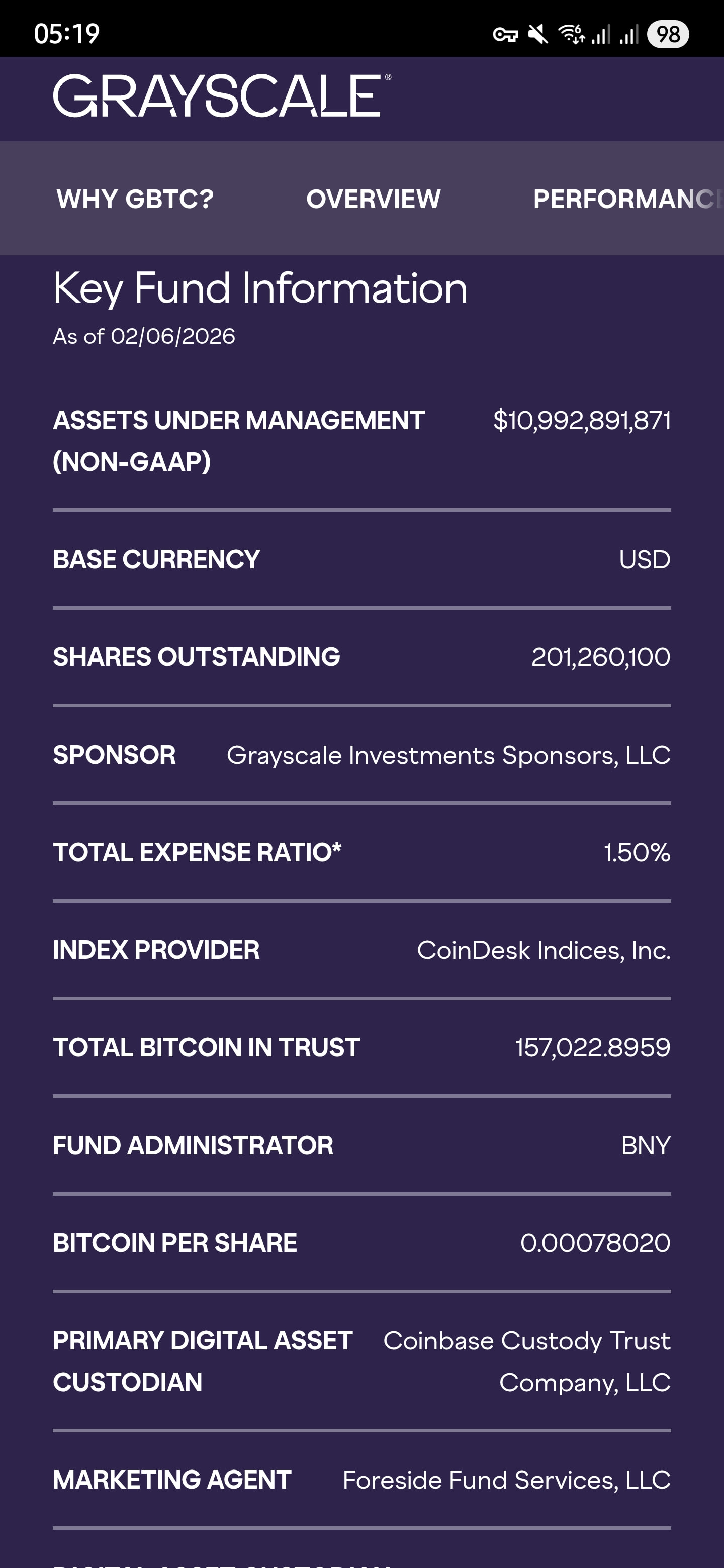Switch to the WHY GBTC? tab
Viewport: 724px width, 1568px height.
(135, 199)
